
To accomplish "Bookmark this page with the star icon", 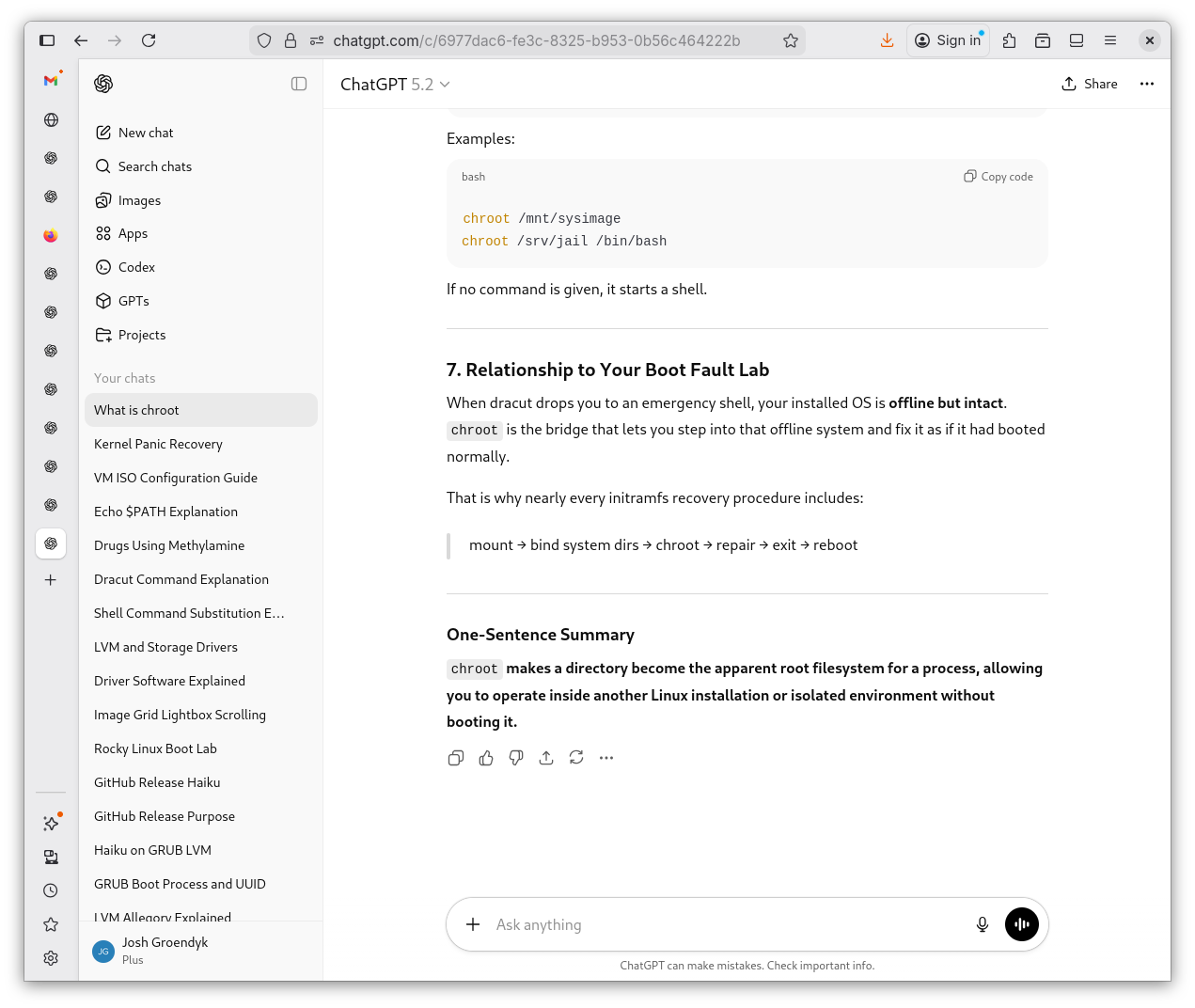I will tap(791, 40).
